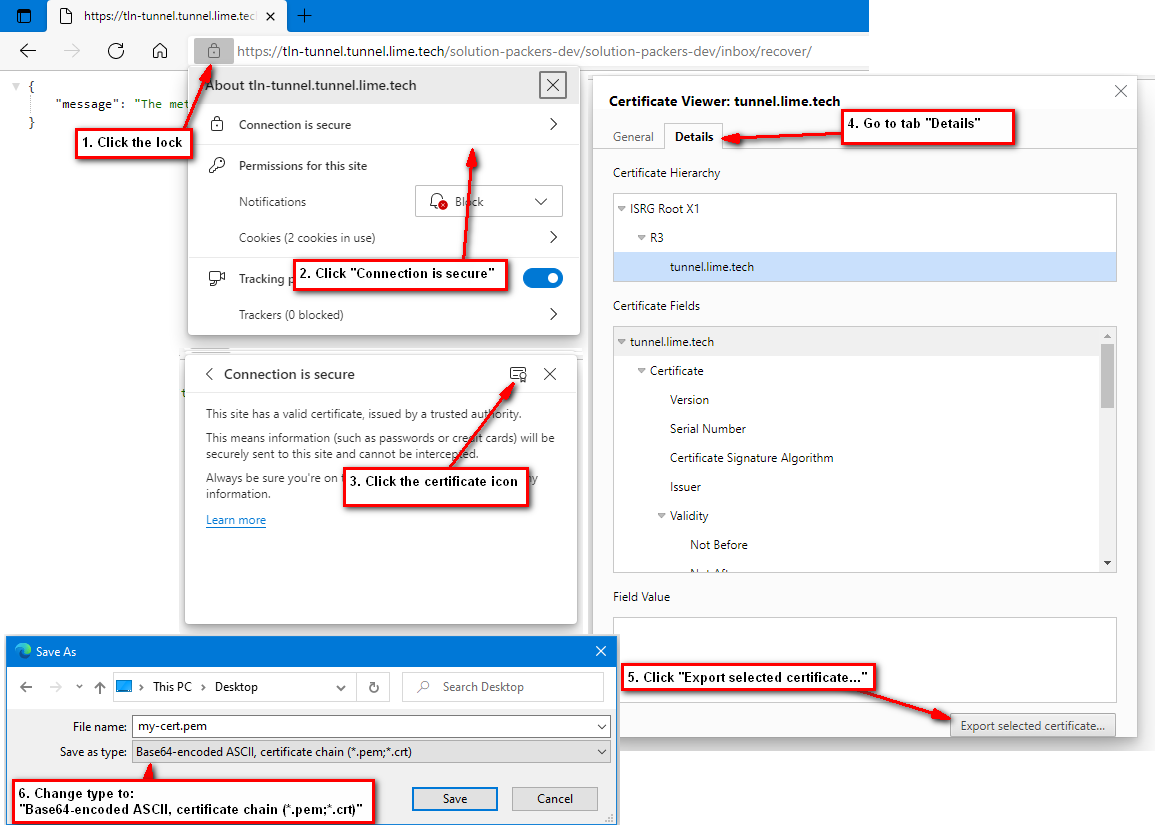Image resolution: width=1156 pixels, height=836 pixels.
Task: Switch to the General certificate tab
Action: click(633, 137)
